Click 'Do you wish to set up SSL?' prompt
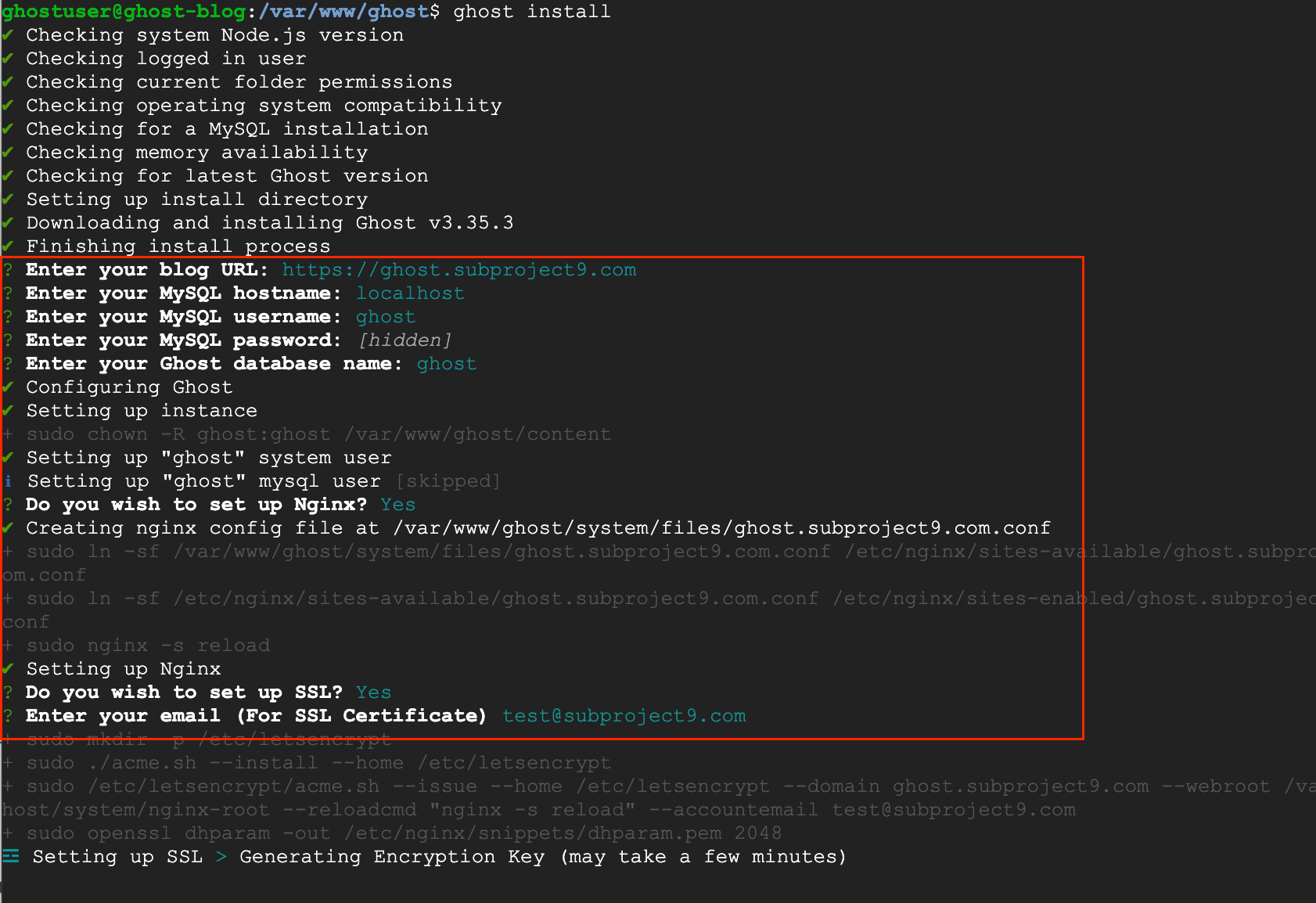The height and width of the screenshot is (903, 1316). pos(184,693)
